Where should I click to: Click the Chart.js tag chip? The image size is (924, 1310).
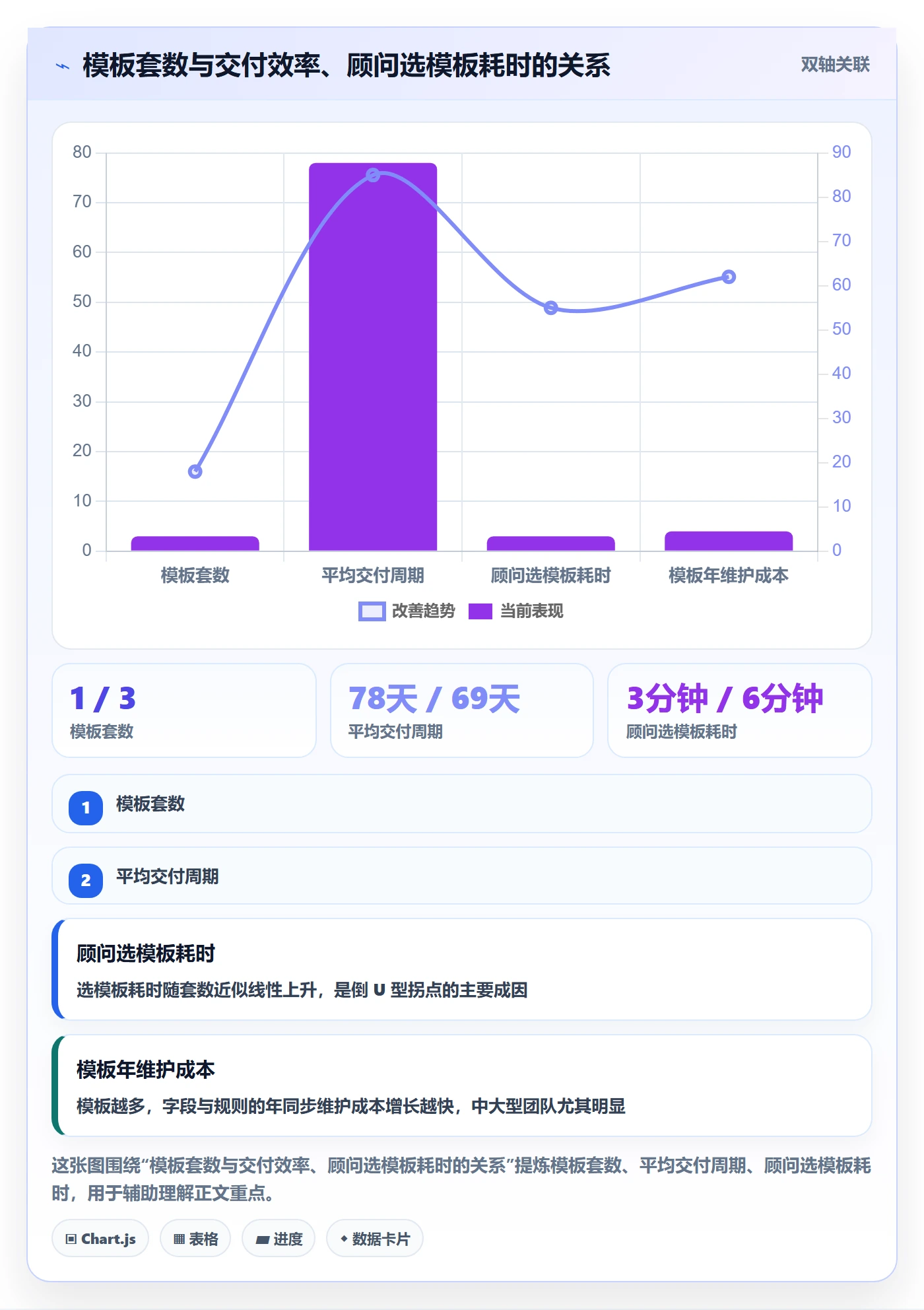click(100, 1239)
